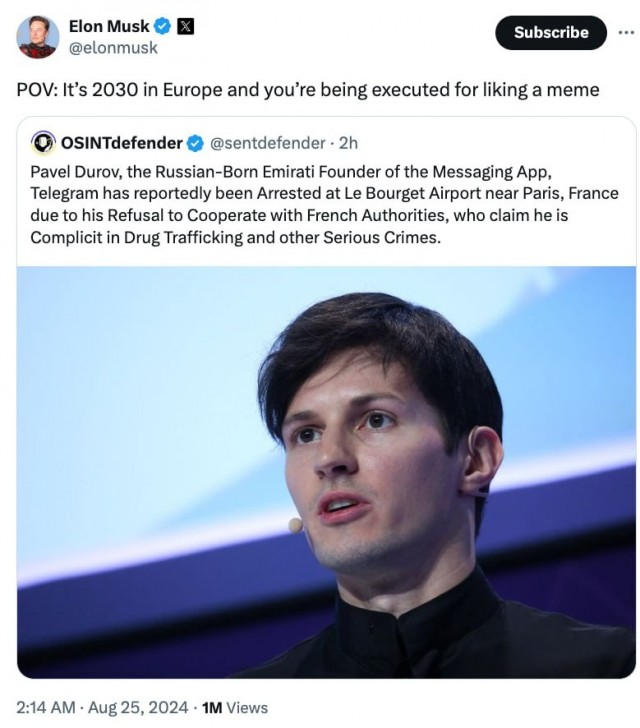The image size is (640, 728).
Task: Click the 2h timestamp on quoted post
Action: click(348, 143)
